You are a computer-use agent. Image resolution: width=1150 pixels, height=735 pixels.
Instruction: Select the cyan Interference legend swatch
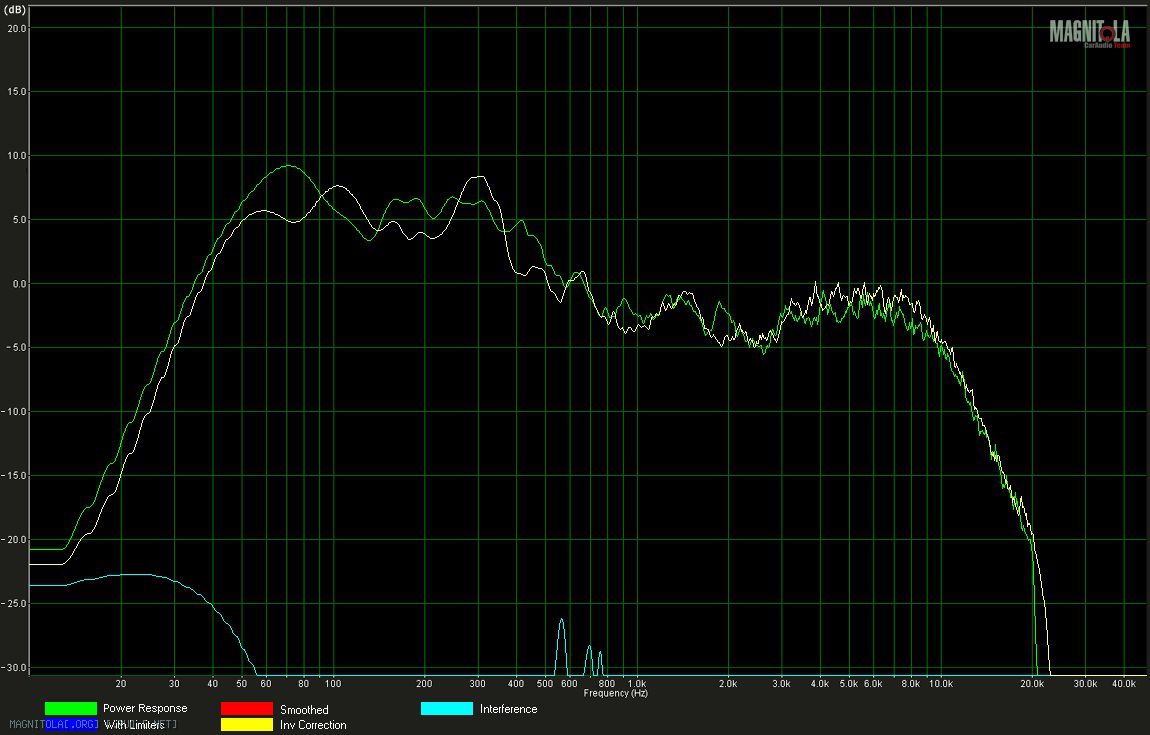(446, 709)
